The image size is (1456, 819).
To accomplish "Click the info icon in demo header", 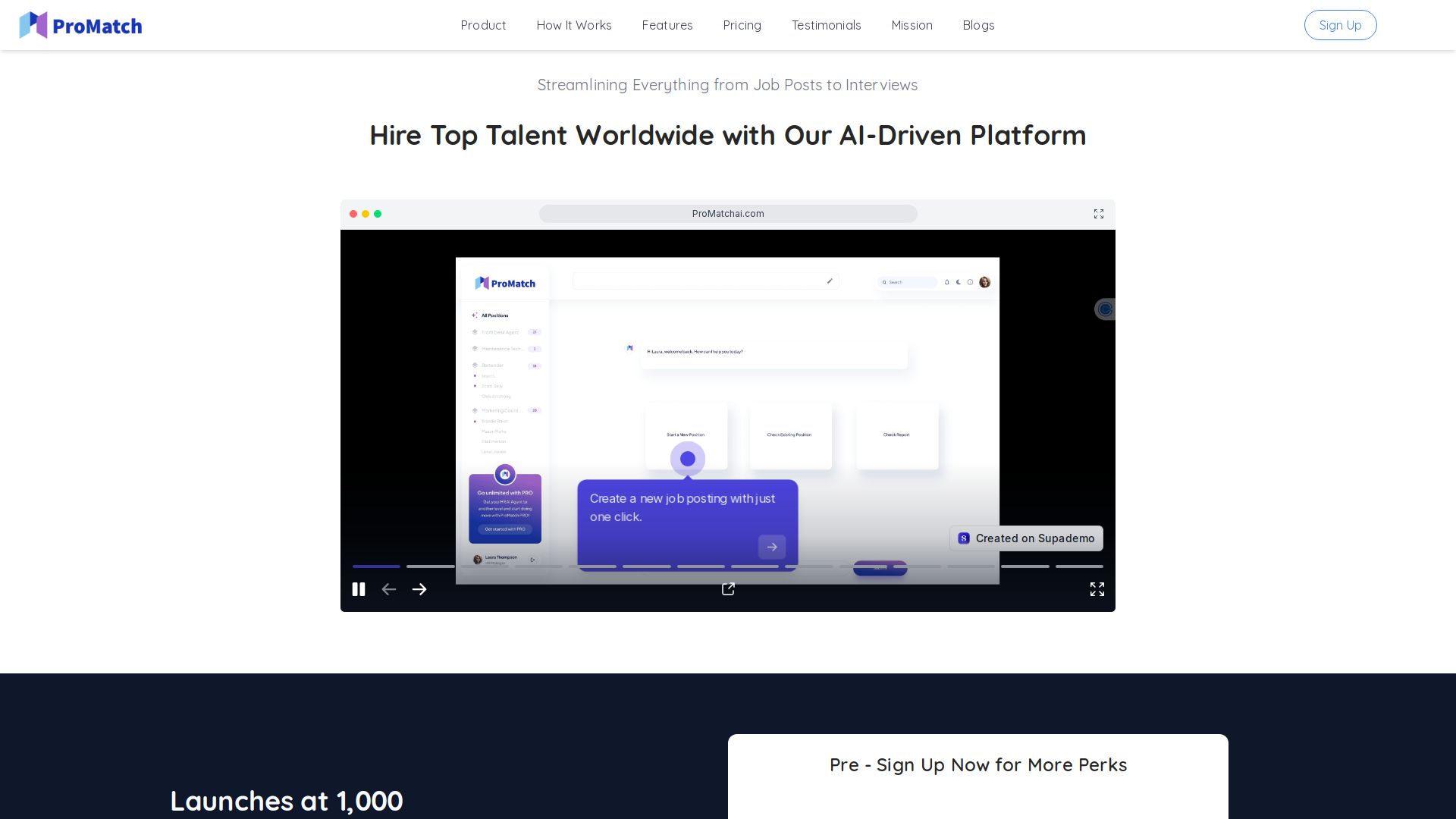I will pos(970,282).
